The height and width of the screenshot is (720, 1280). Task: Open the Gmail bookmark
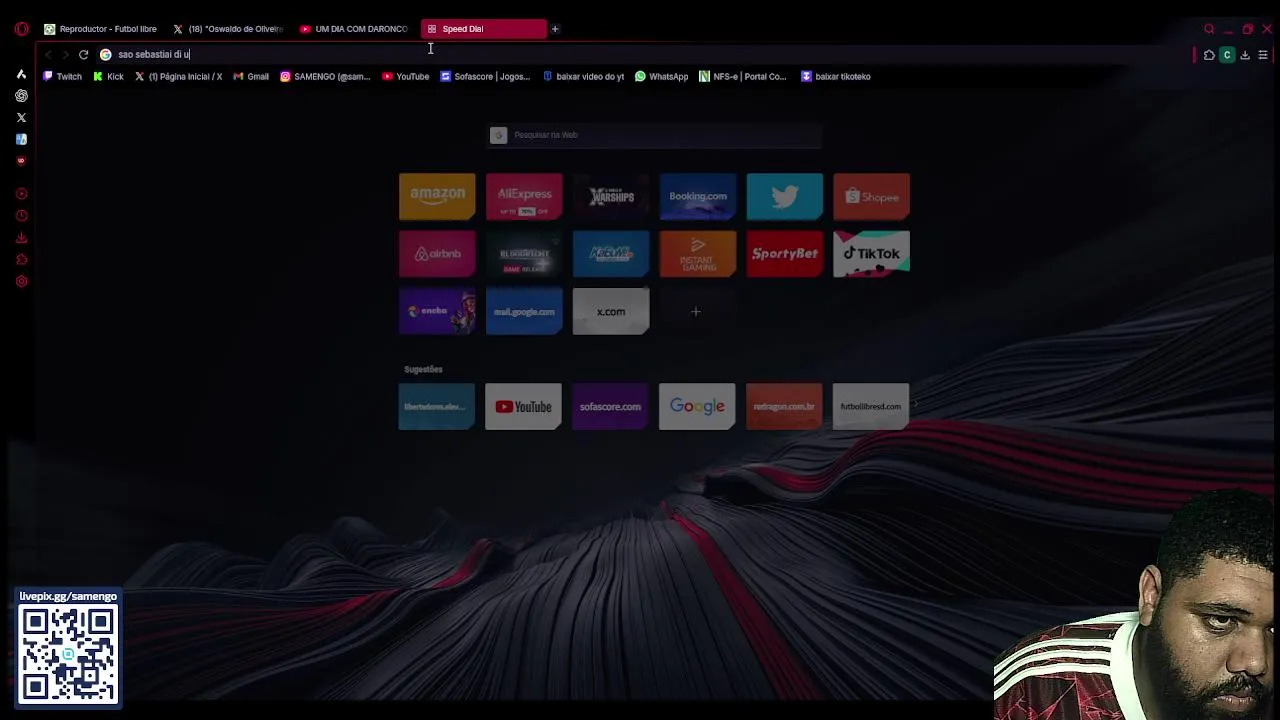click(x=251, y=76)
